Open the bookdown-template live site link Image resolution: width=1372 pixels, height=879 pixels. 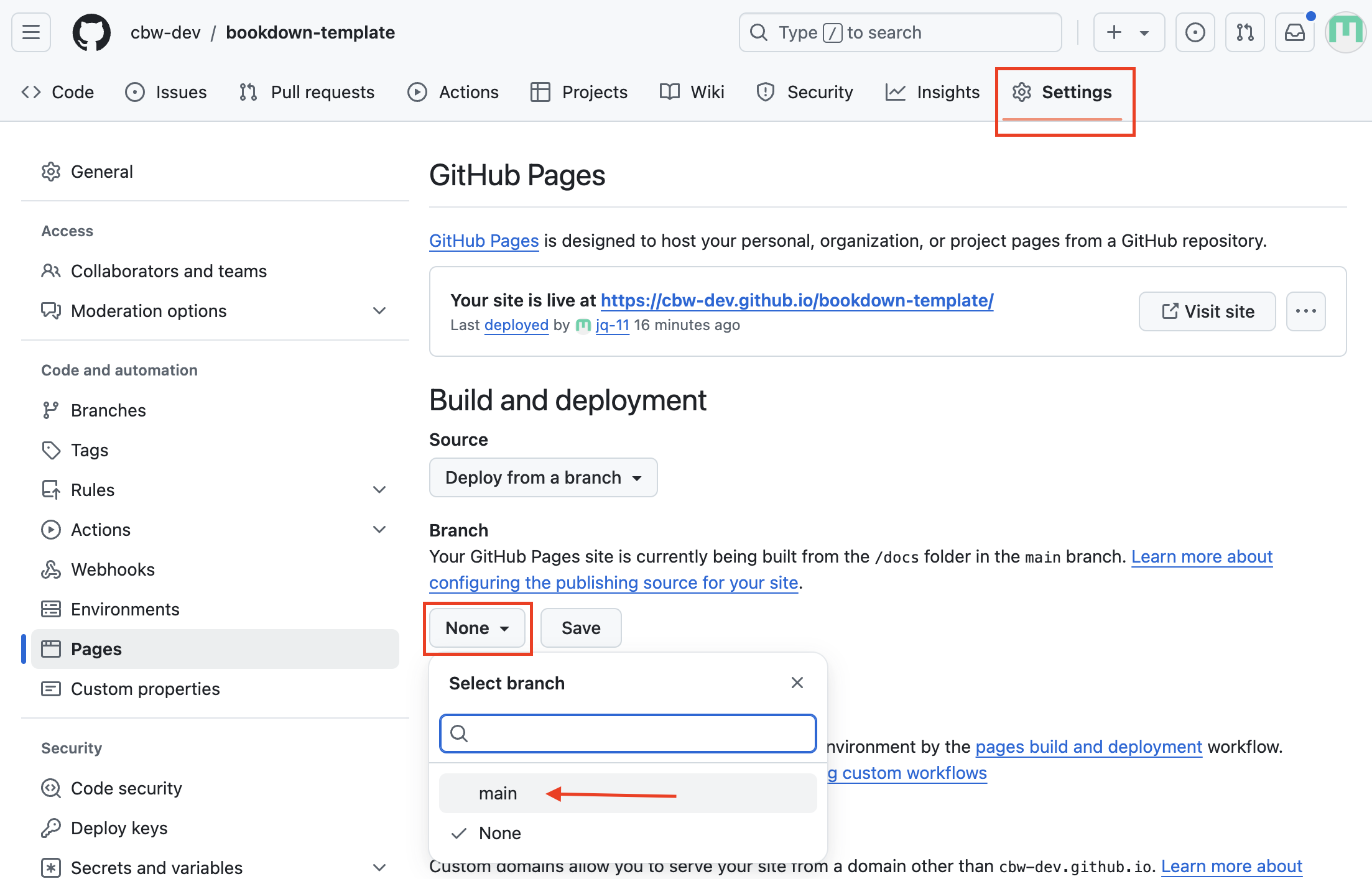(797, 300)
